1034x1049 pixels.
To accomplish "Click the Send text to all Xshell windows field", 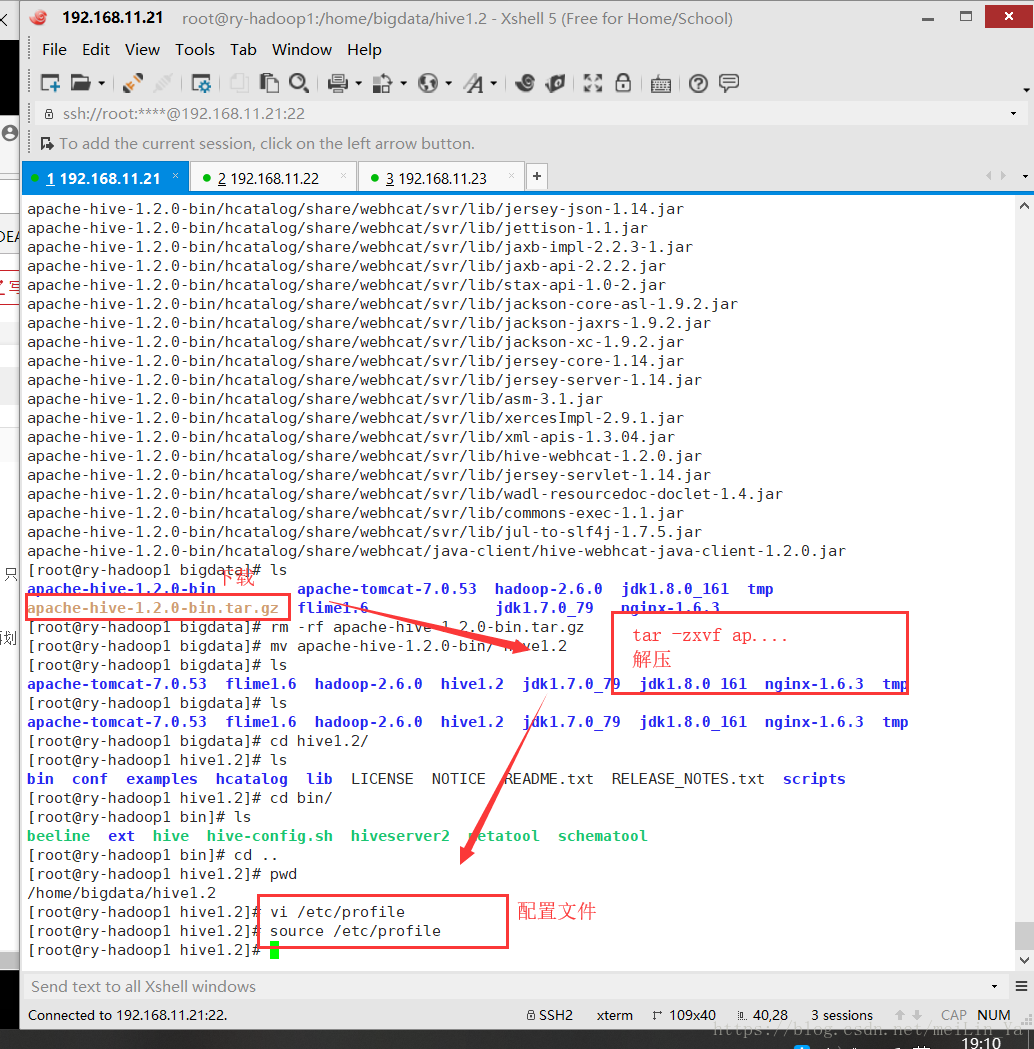I will pos(505,986).
